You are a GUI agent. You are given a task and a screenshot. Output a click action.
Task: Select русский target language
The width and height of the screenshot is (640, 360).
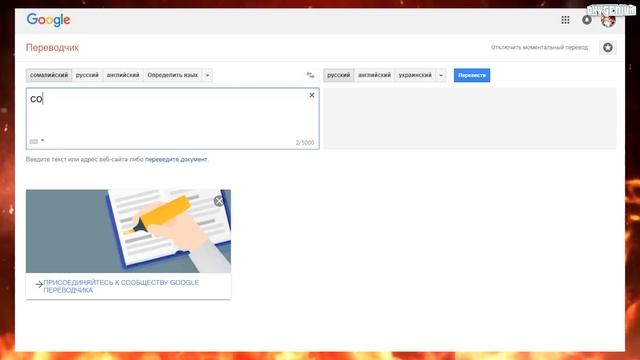tap(339, 75)
